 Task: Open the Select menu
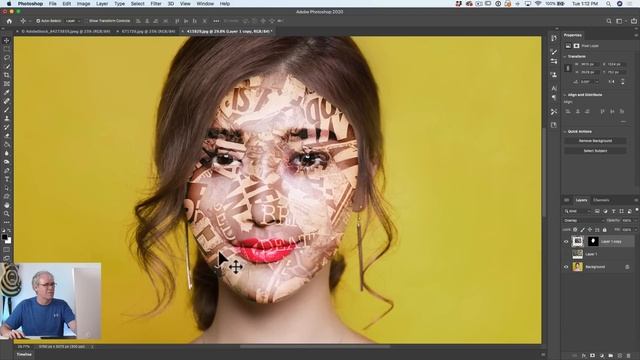click(x=138, y=4)
